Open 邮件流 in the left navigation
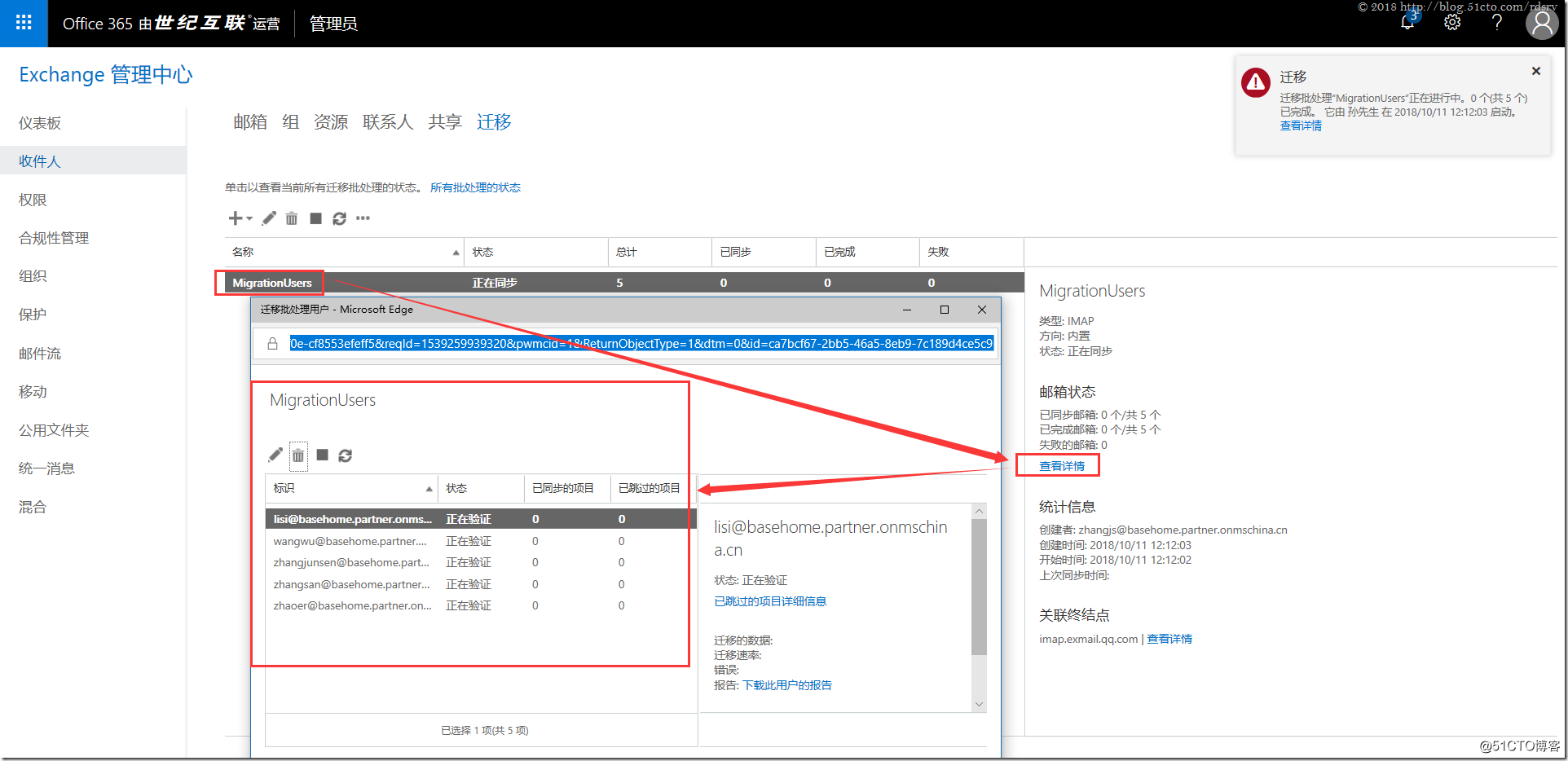1568x761 pixels. pyautogui.click(x=40, y=354)
